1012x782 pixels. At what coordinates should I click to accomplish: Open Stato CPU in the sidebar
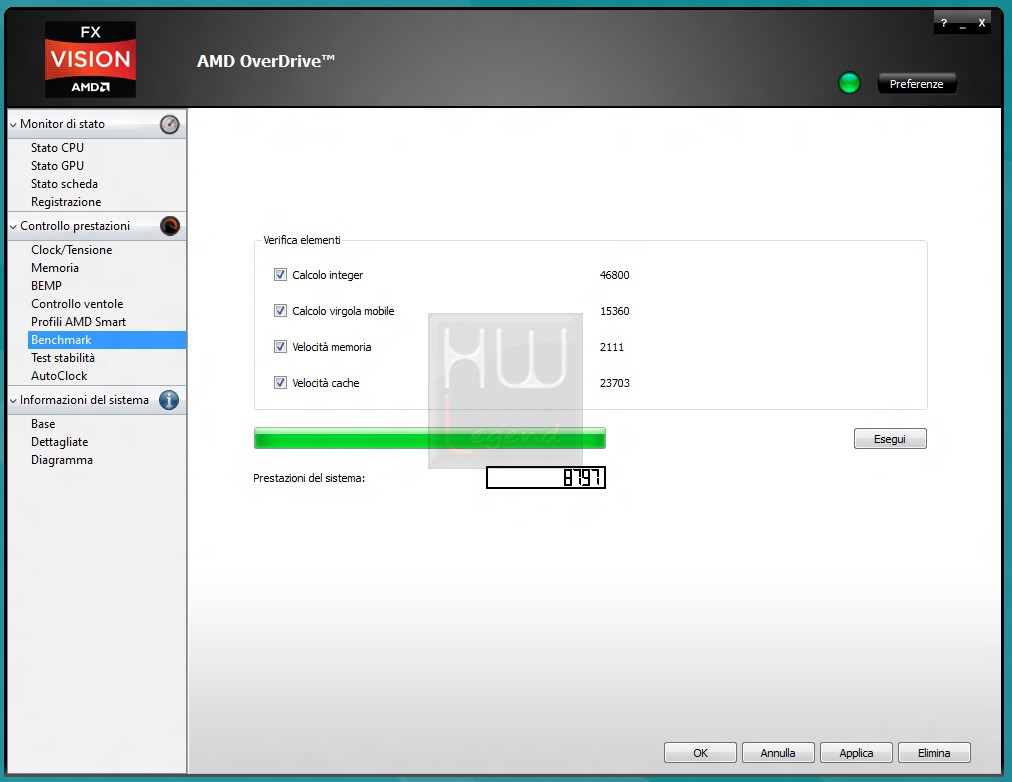click(x=57, y=148)
